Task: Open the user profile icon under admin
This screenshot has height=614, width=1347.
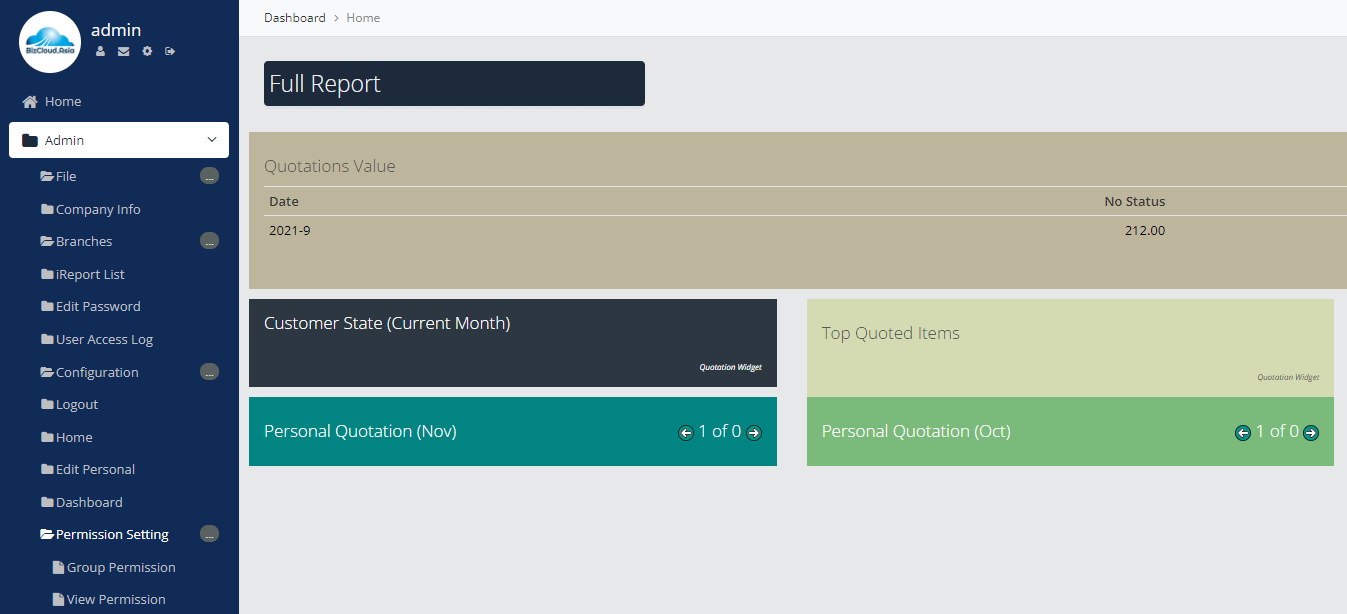Action: click(100, 51)
